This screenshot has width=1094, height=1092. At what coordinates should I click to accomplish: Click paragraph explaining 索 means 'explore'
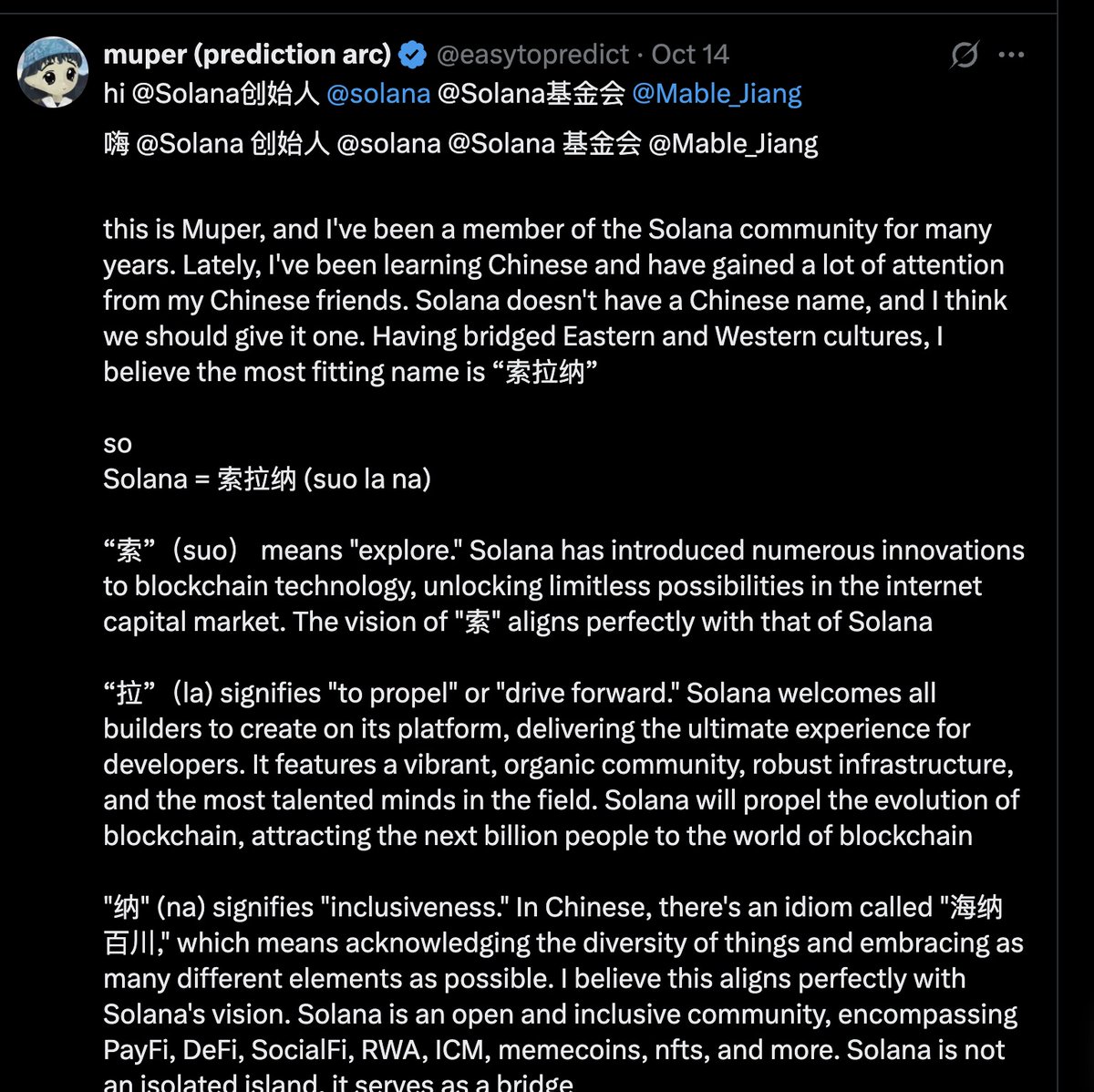[563, 586]
